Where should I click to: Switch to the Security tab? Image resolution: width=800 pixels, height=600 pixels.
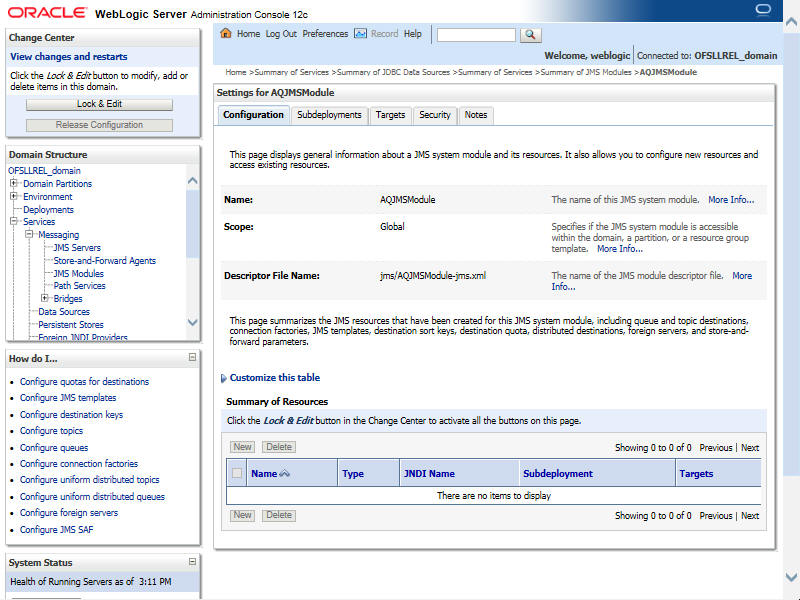point(435,115)
